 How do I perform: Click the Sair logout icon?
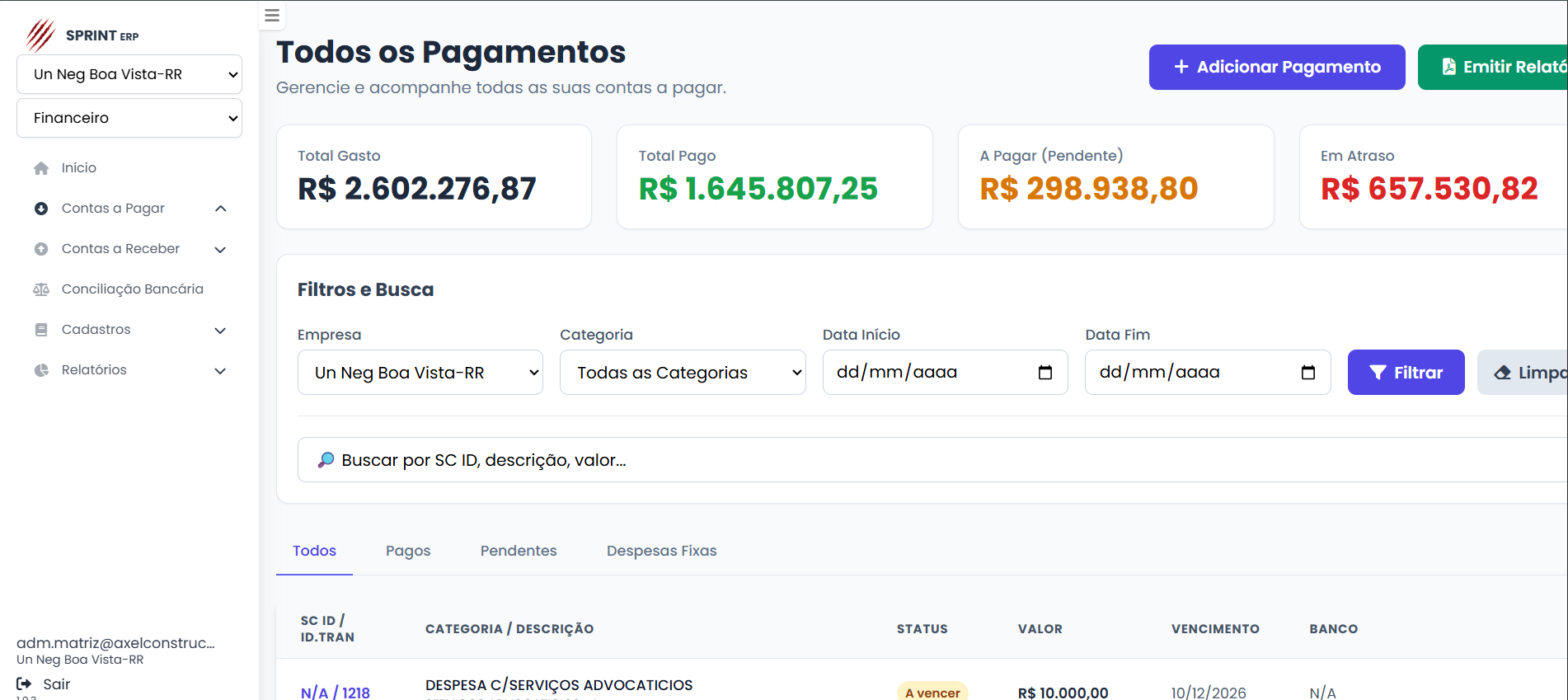(25, 684)
